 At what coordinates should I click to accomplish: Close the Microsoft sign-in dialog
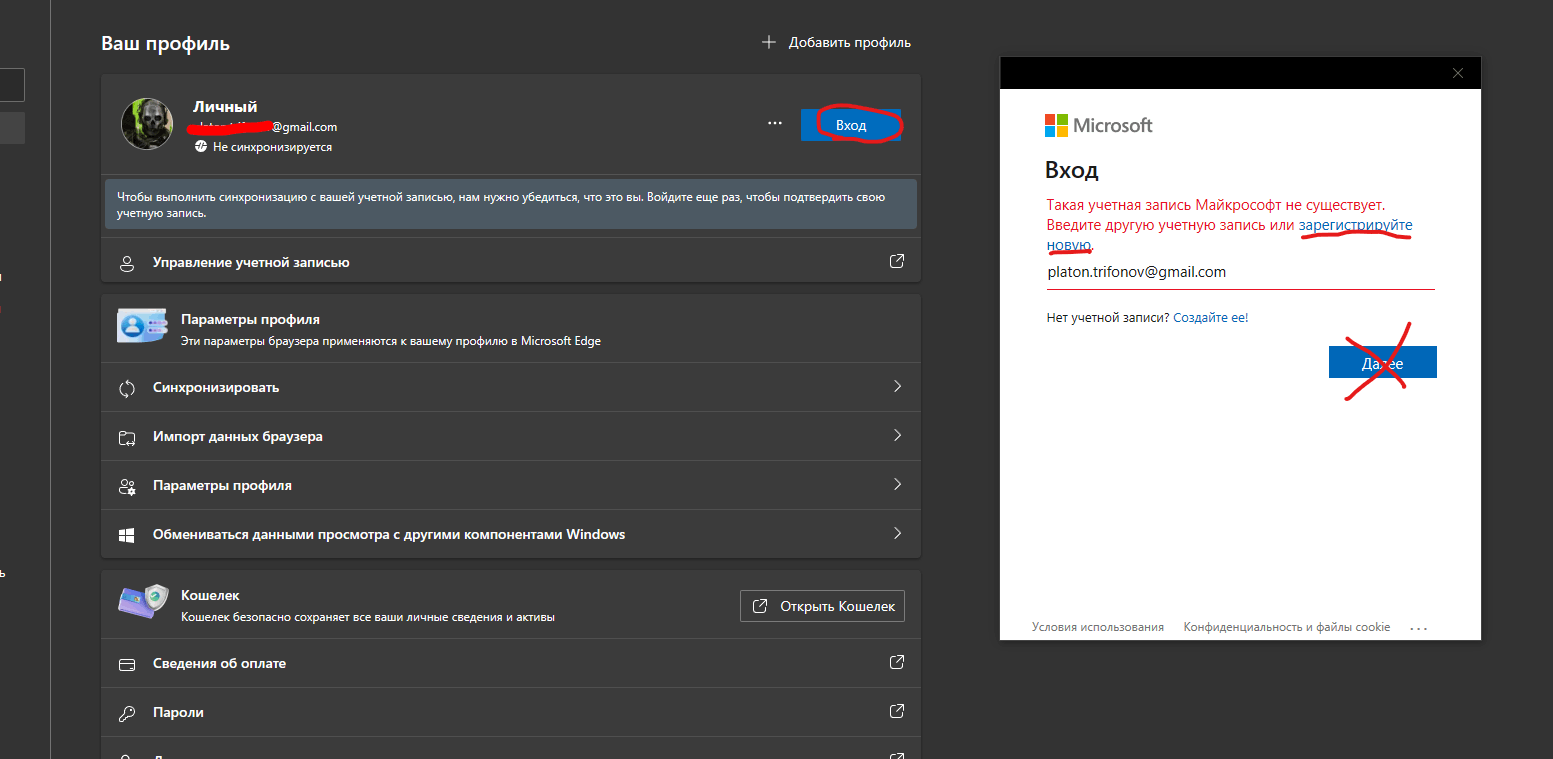pos(1458,73)
